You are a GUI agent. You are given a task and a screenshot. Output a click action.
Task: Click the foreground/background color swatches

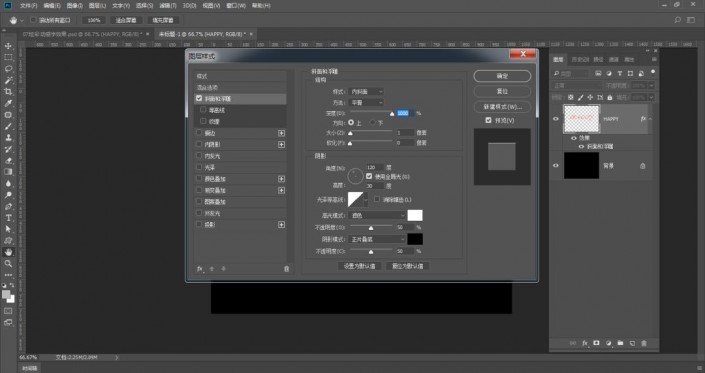pyautogui.click(x=8, y=296)
